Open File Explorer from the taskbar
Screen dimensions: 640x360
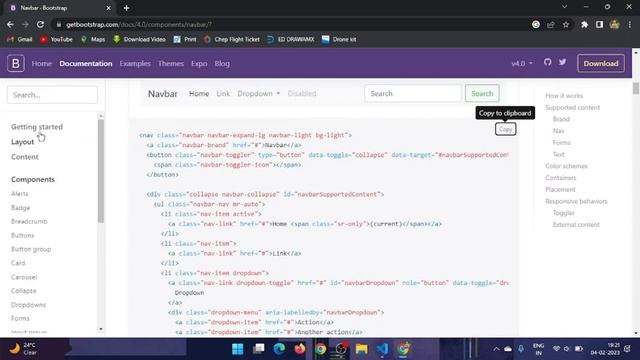362,349
